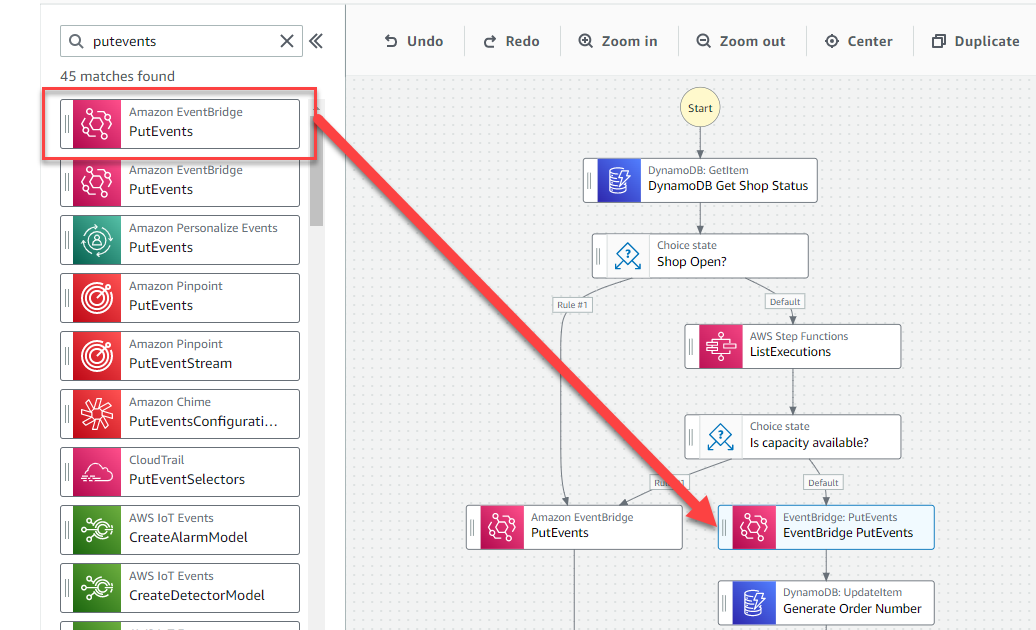Click PutEventStream label in list
Screen dimensions: 1036x630
[x=180, y=363]
